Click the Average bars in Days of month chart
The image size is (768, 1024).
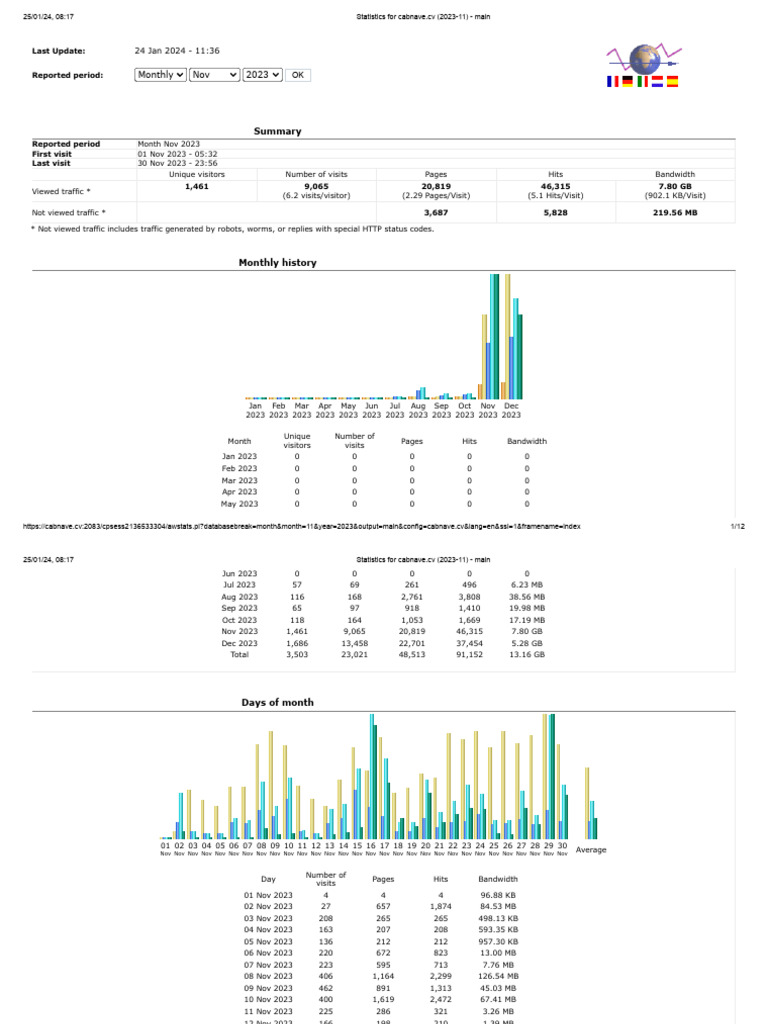(591, 803)
